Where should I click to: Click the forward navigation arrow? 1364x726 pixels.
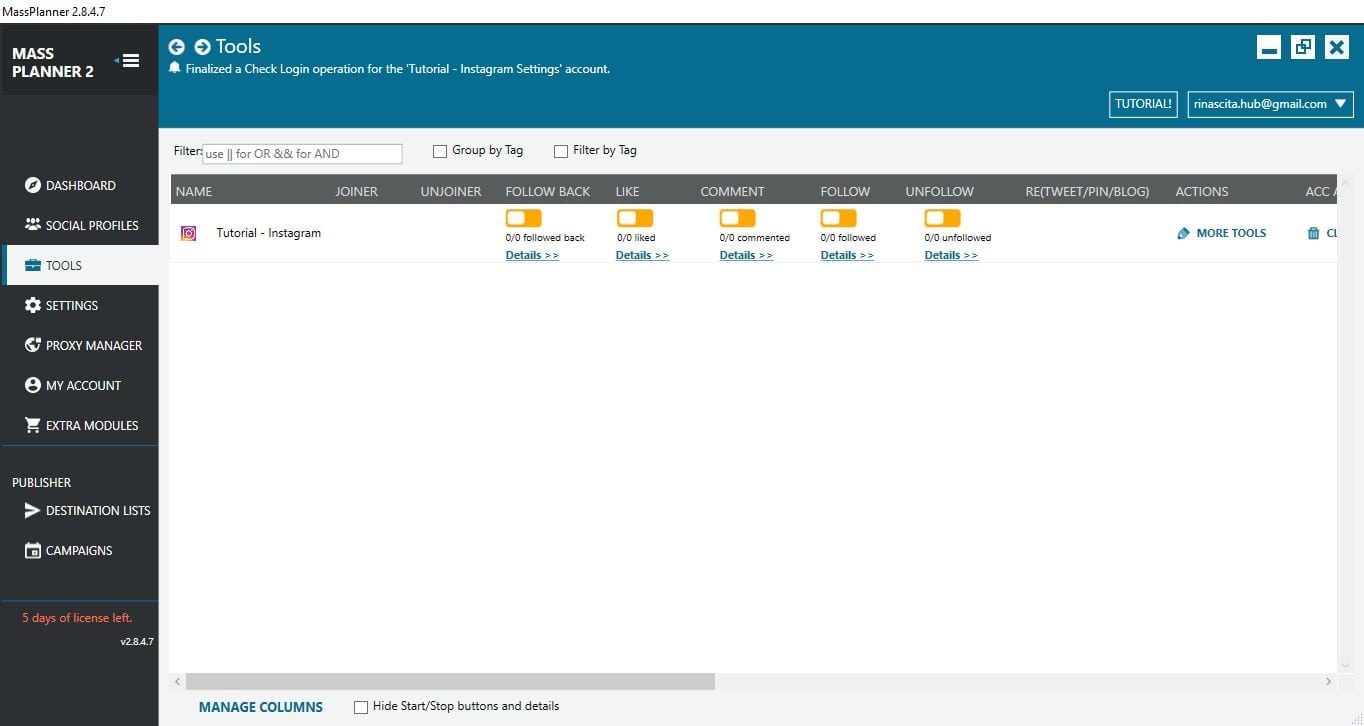(202, 47)
